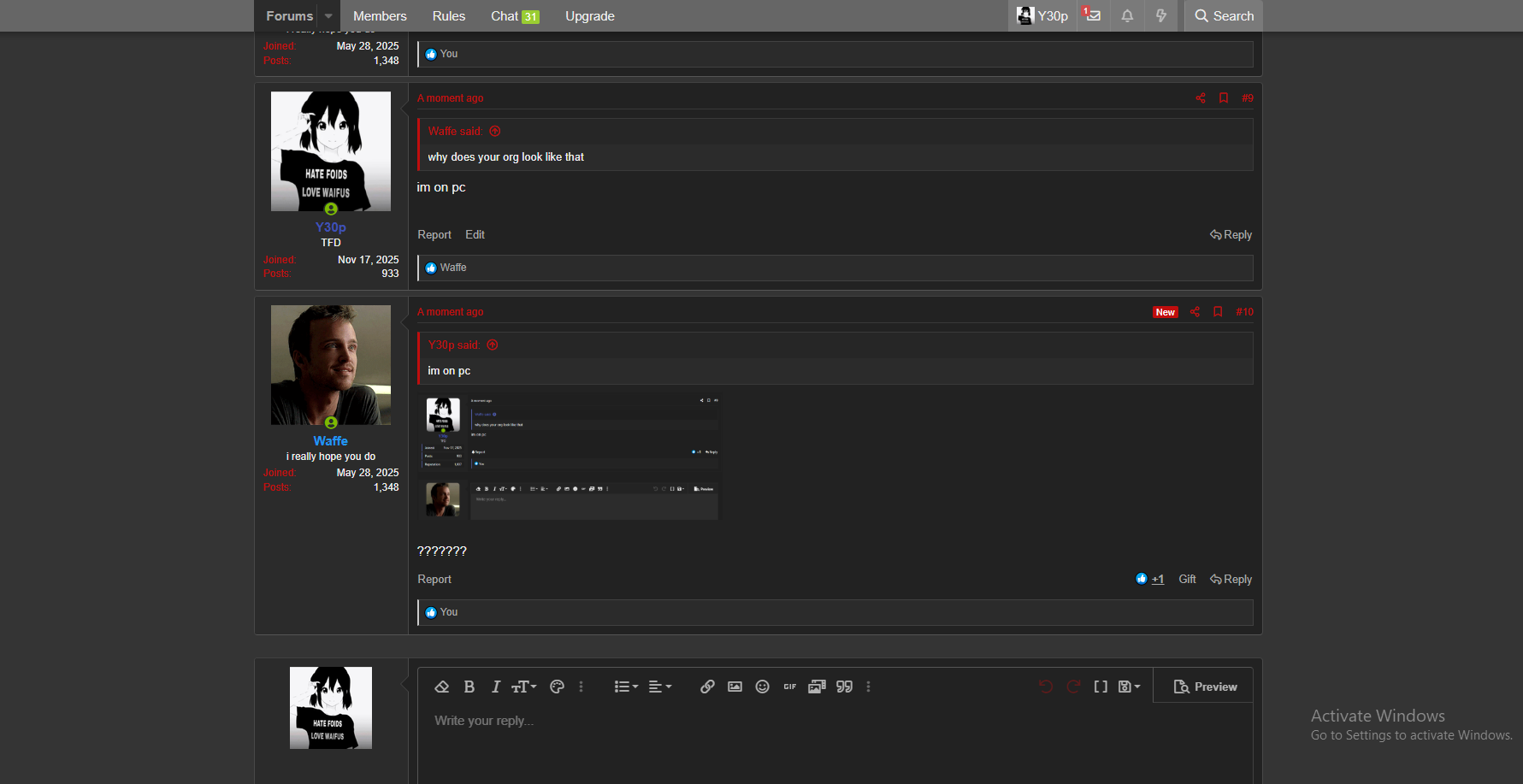Insert an image into the reply
The width and height of the screenshot is (1523, 784).
735,687
